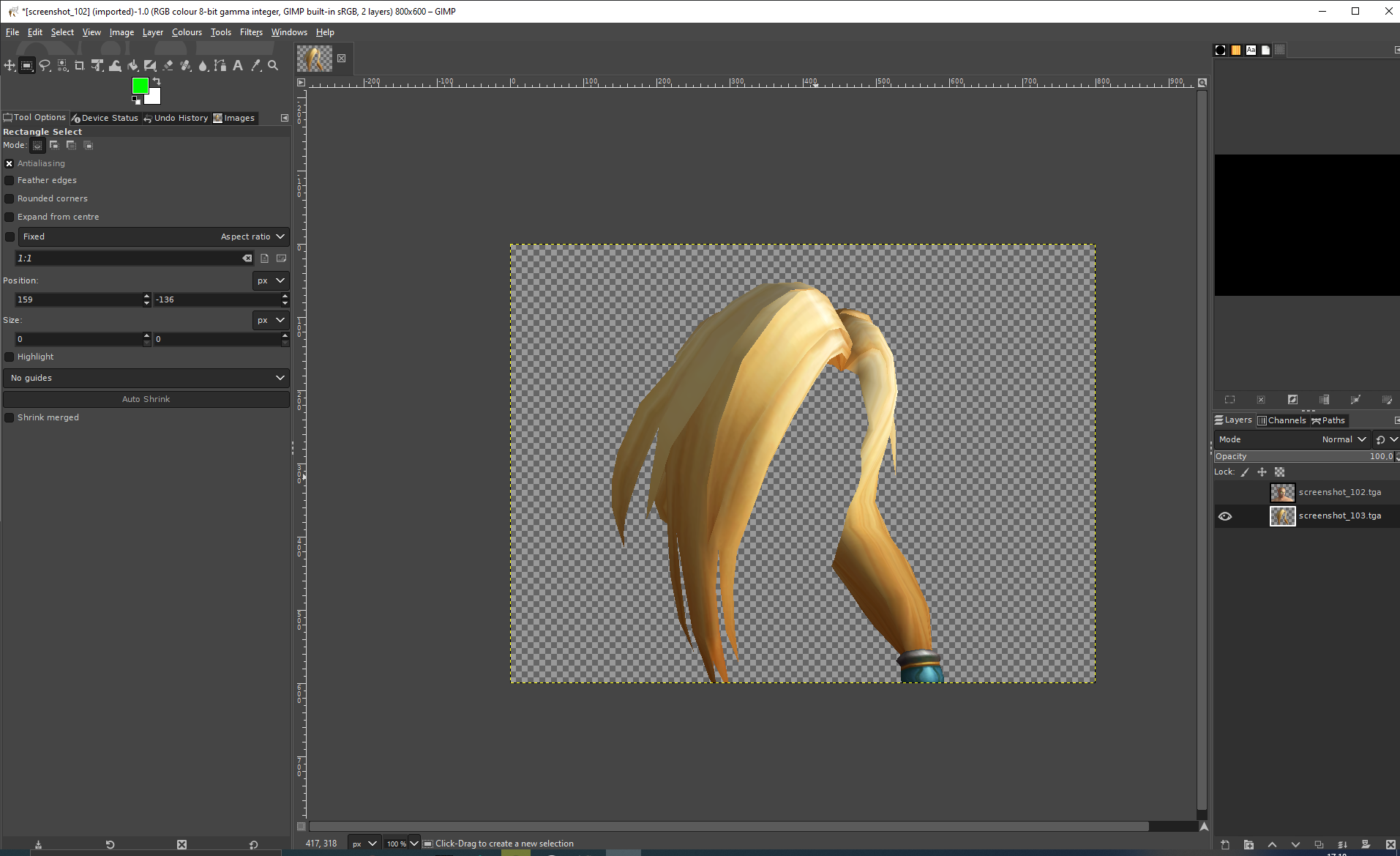This screenshot has width=1400, height=856.
Task: Open the No guides dropdown
Action: [146, 378]
